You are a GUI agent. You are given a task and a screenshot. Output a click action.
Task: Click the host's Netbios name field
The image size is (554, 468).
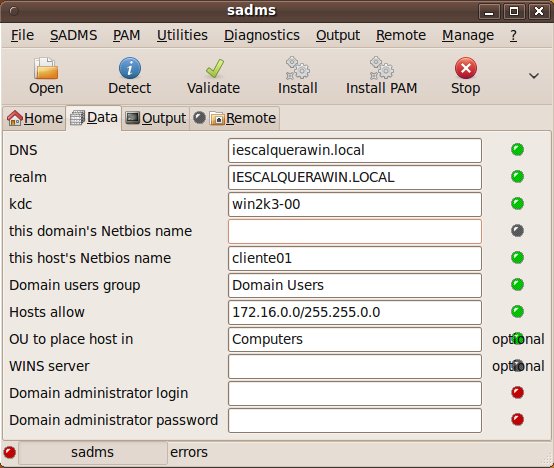point(355,258)
